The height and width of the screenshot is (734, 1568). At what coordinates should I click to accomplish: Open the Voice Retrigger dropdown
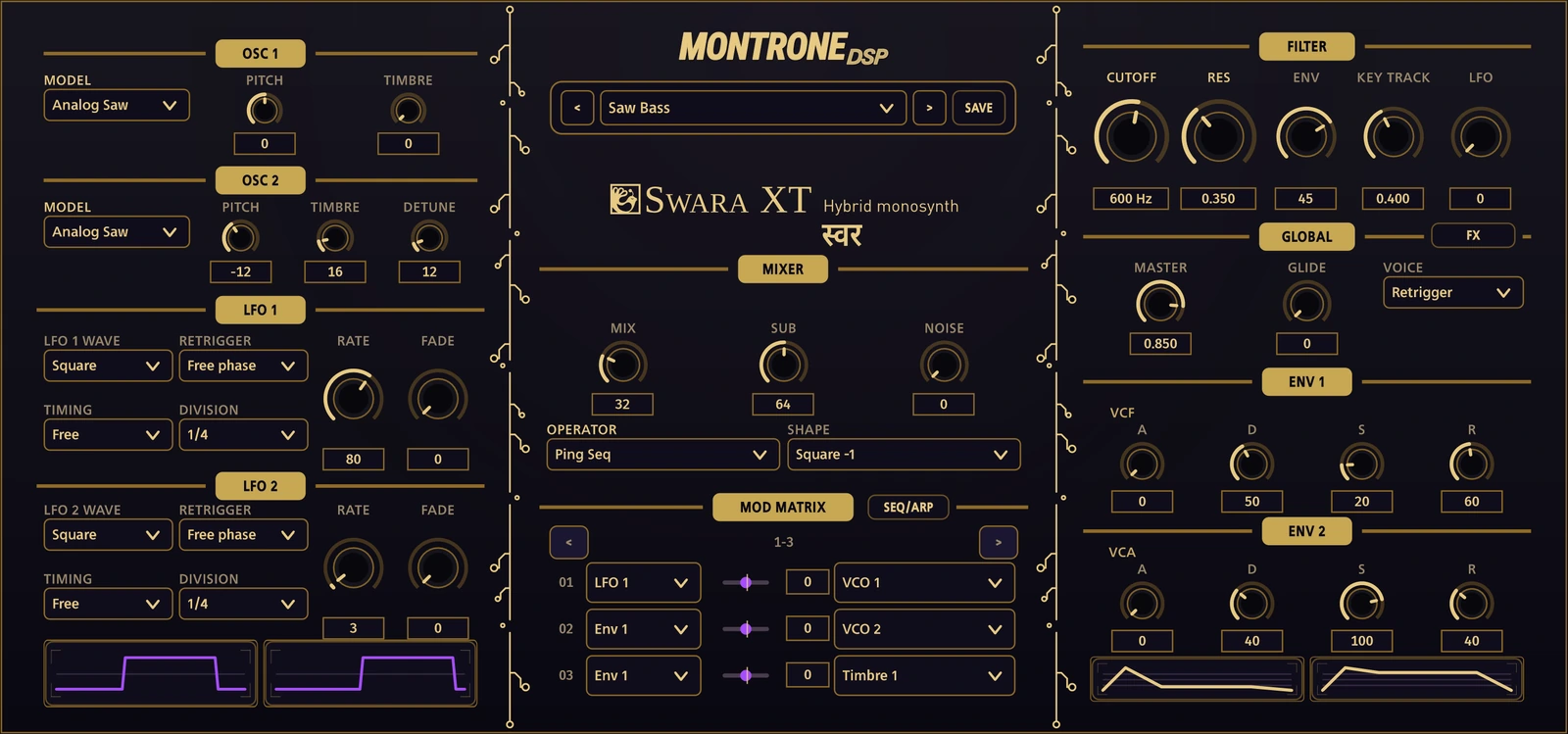1453,292
